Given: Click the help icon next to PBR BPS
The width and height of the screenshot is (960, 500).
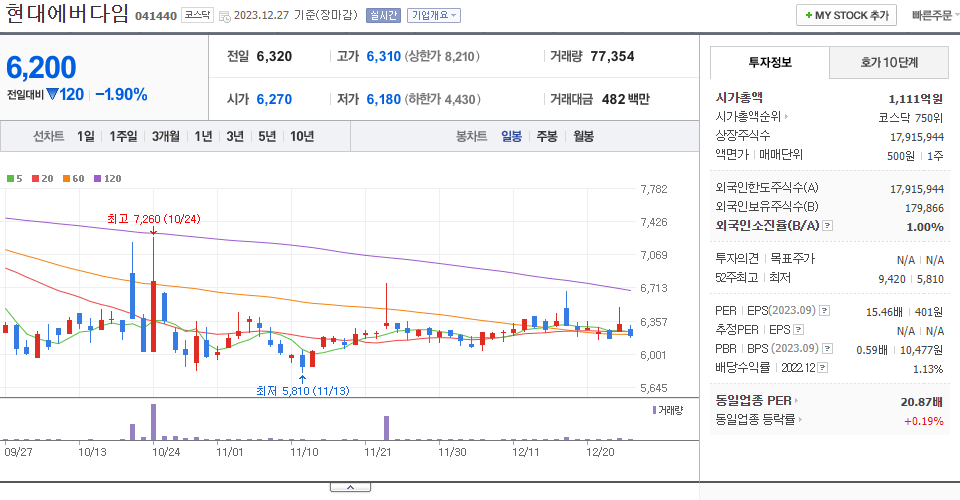Looking at the screenshot, I should [x=827, y=348].
